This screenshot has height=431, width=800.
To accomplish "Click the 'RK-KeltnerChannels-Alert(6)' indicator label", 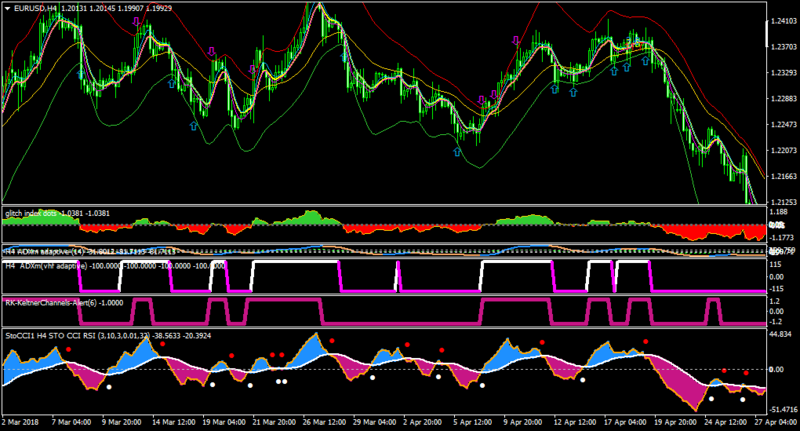I will 53,302.
